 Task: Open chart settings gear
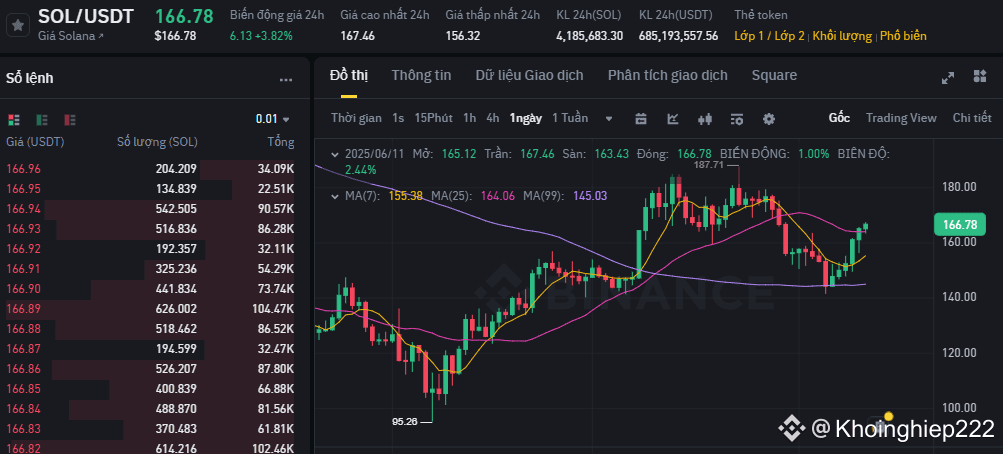pyautogui.click(x=769, y=118)
